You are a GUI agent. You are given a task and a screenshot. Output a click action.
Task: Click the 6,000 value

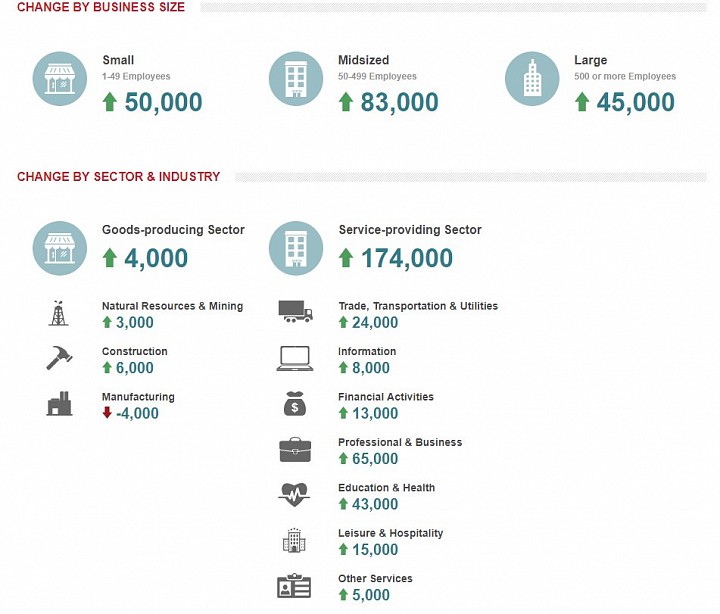[135, 368]
